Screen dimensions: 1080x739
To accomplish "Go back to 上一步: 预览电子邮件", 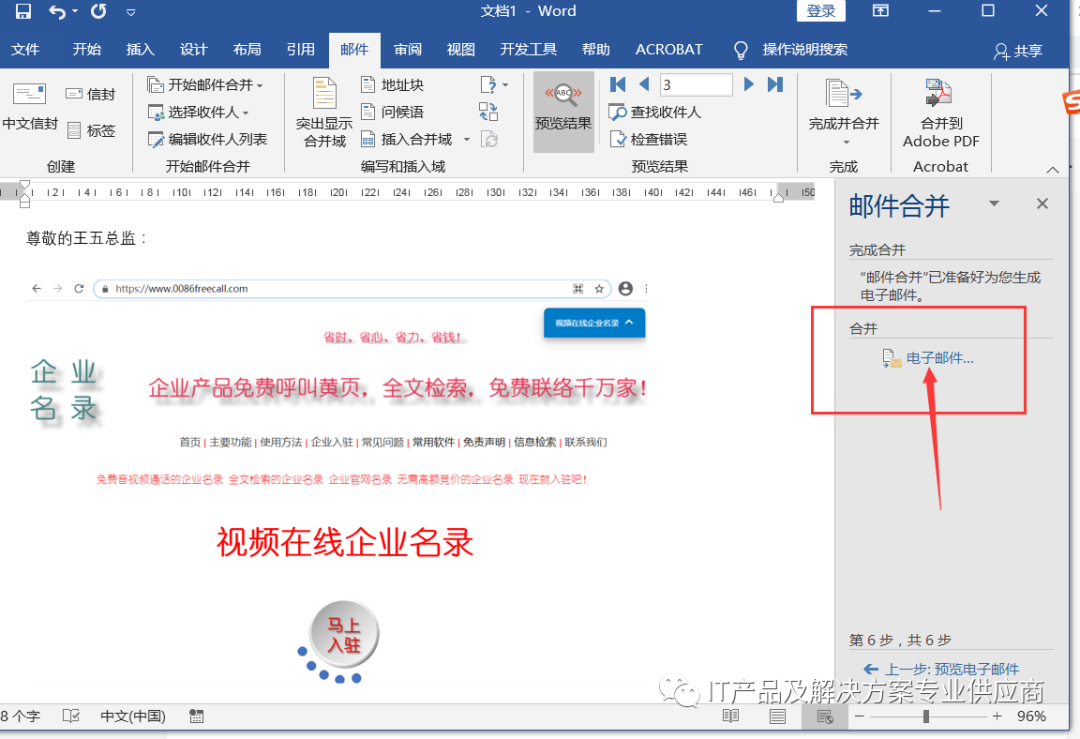I will (x=941, y=669).
